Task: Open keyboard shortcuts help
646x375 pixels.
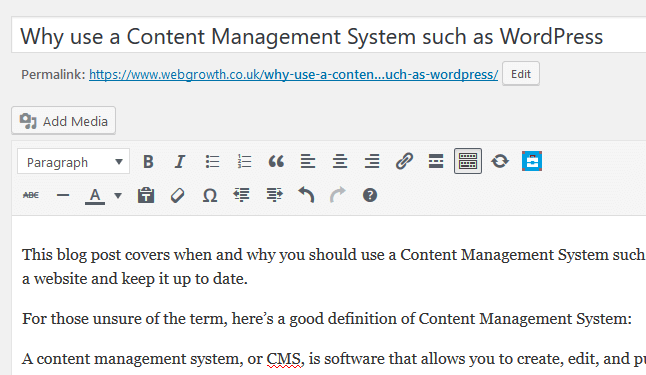Action: click(370, 195)
